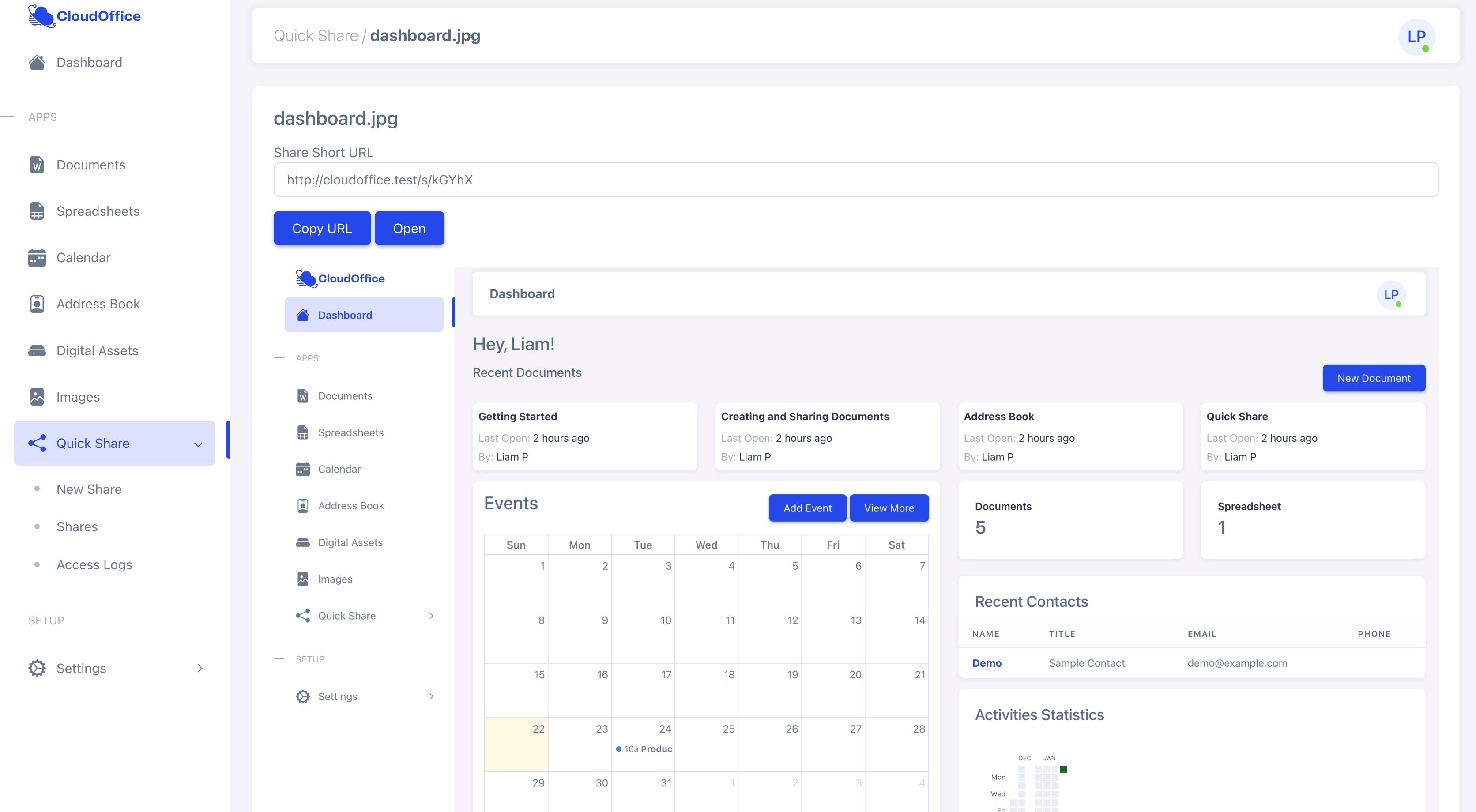The height and width of the screenshot is (812, 1476).
Task: Click the Settings gear icon in the sidebar
Action: (37, 668)
